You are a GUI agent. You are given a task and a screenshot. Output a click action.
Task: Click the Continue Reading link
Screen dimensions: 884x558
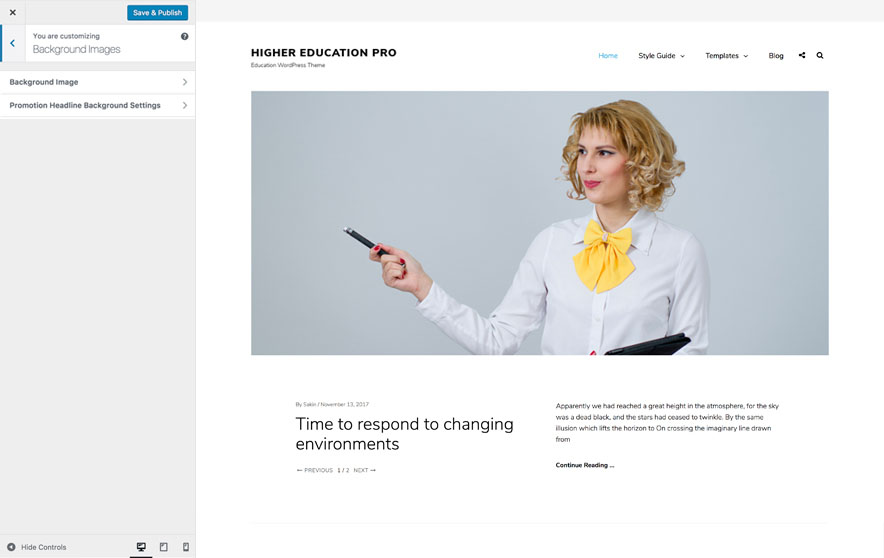(585, 465)
